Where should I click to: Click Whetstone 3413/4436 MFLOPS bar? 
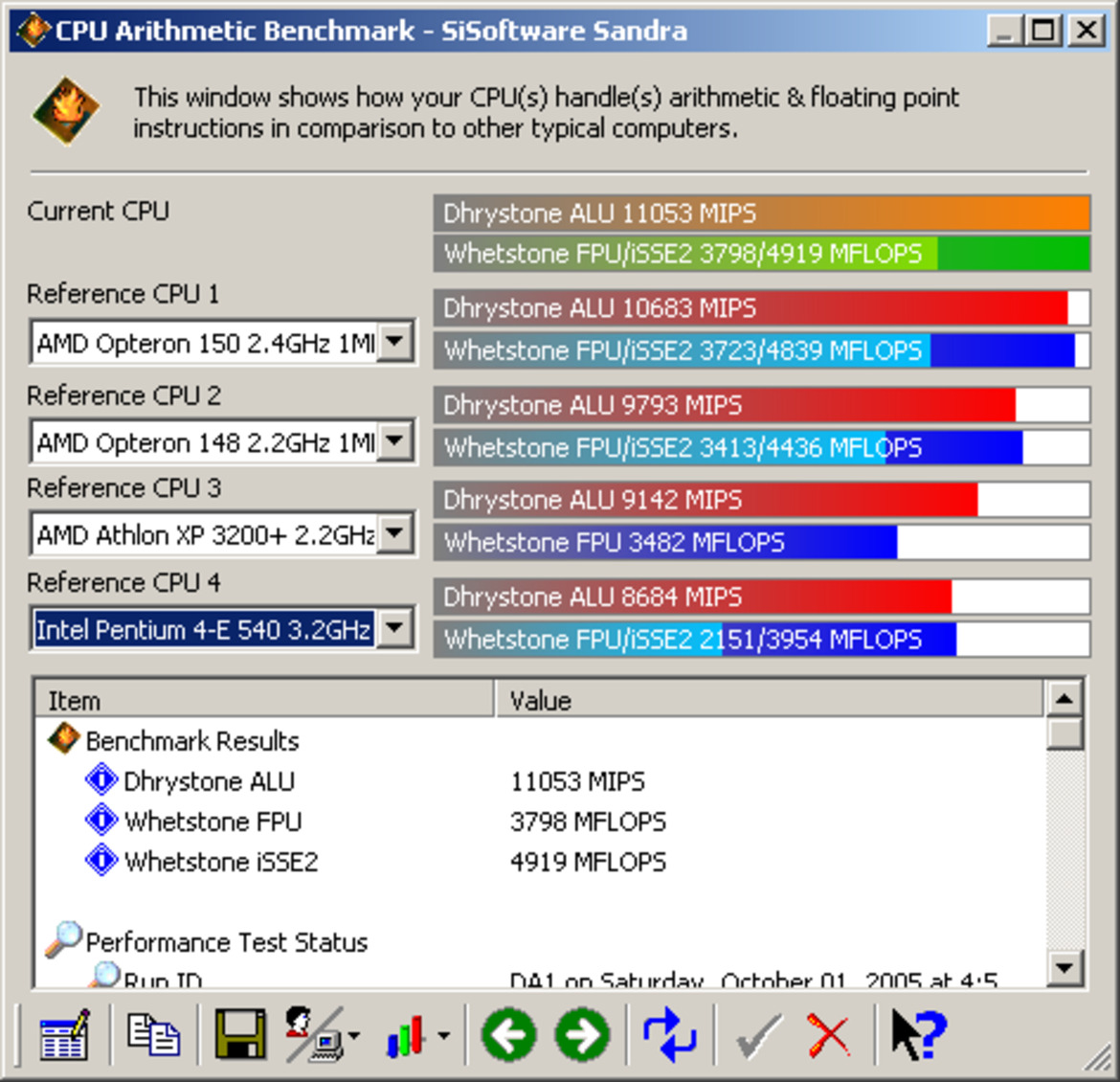761,447
